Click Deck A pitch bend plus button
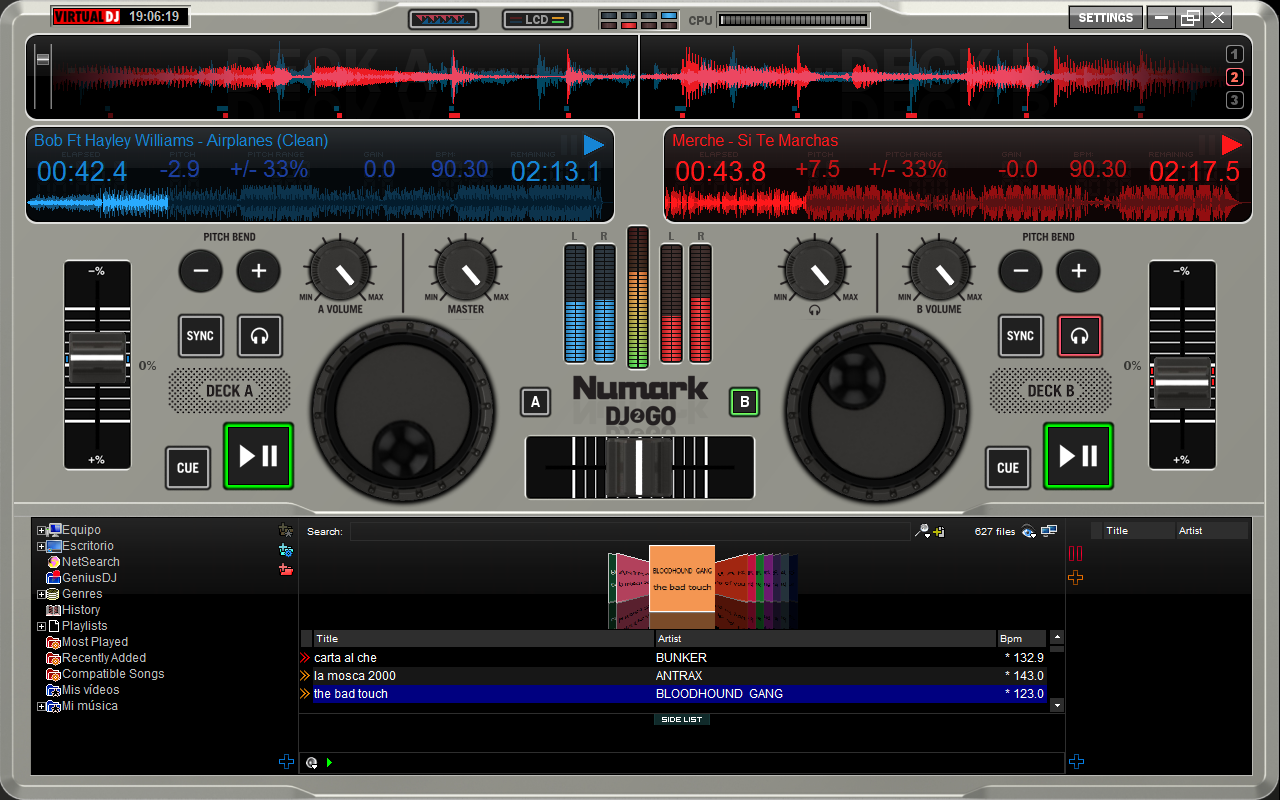 (259, 271)
